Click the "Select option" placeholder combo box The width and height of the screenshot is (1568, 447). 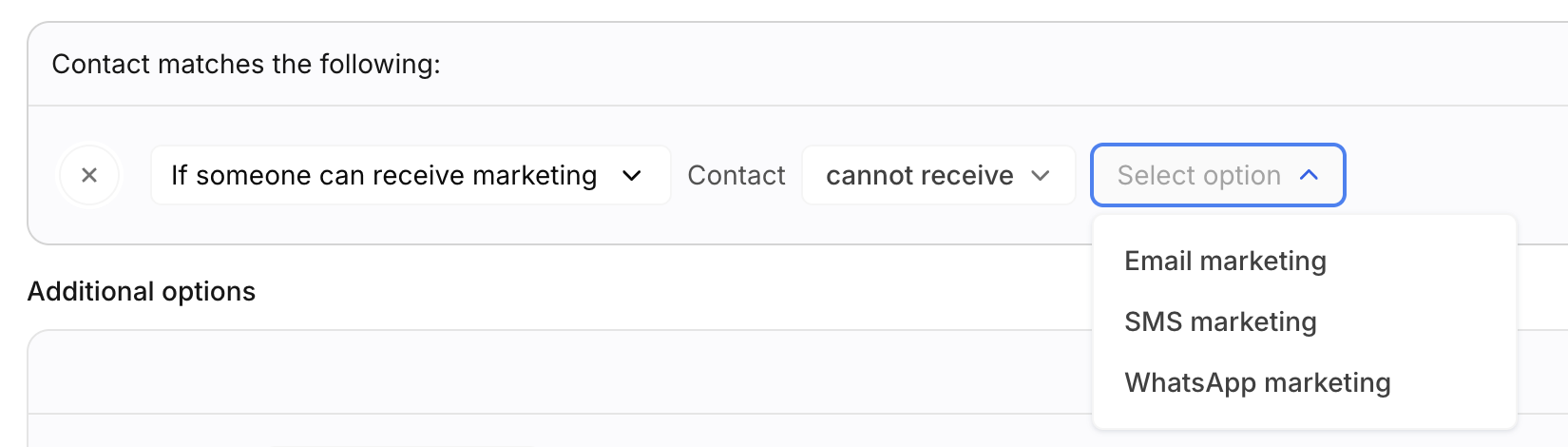(1198, 175)
